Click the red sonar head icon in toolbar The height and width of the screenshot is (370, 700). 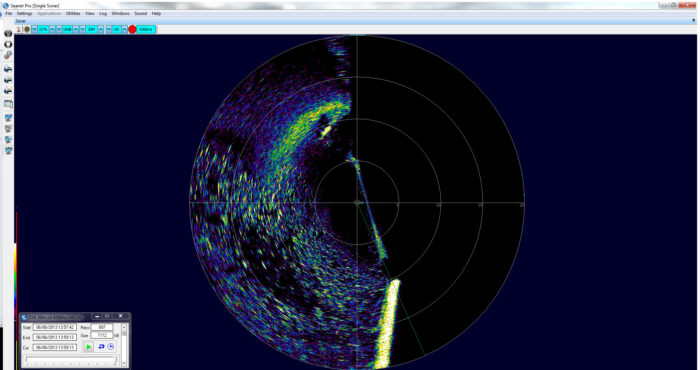click(19, 29)
